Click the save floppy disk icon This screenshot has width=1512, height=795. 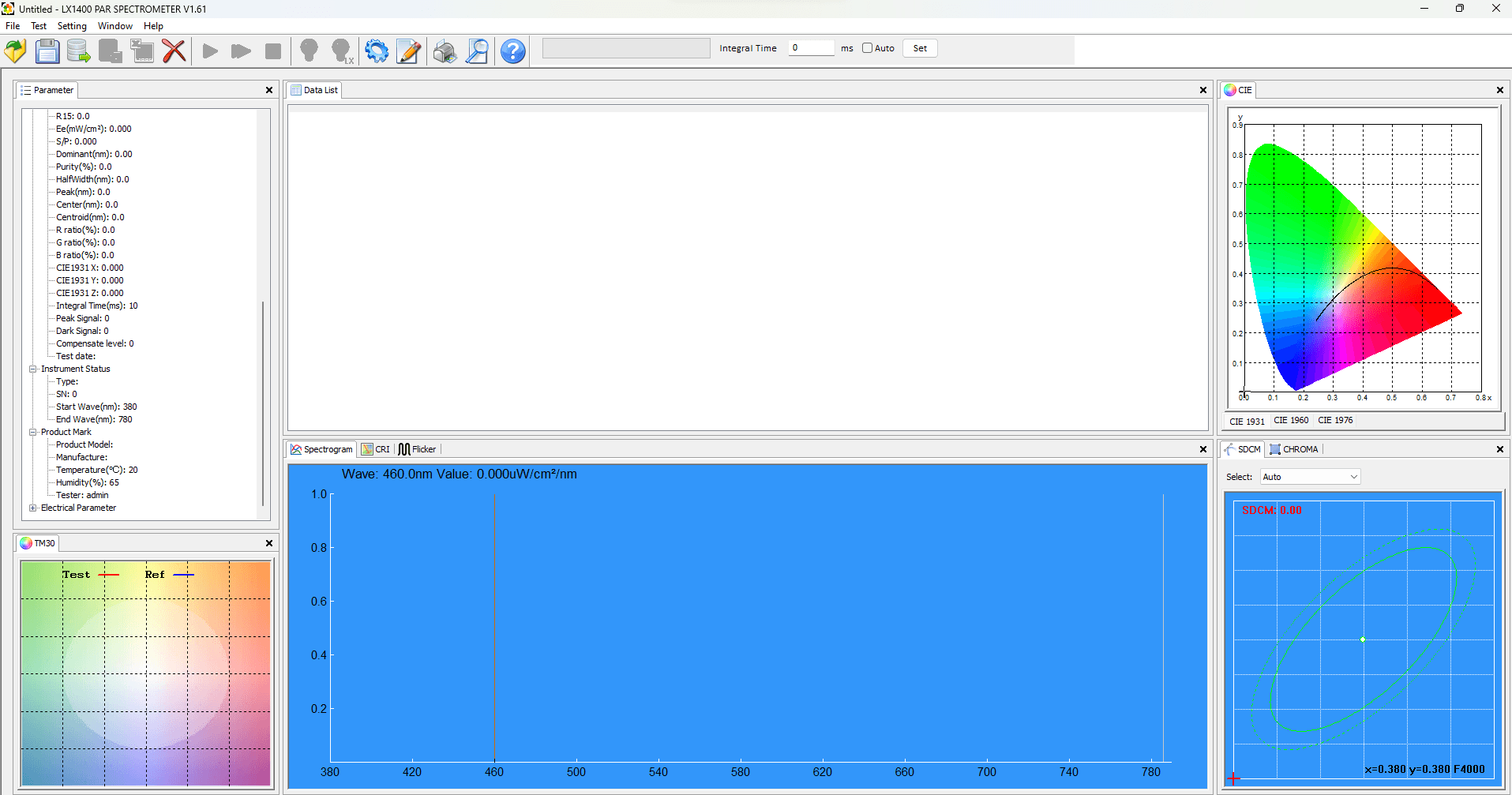point(47,51)
